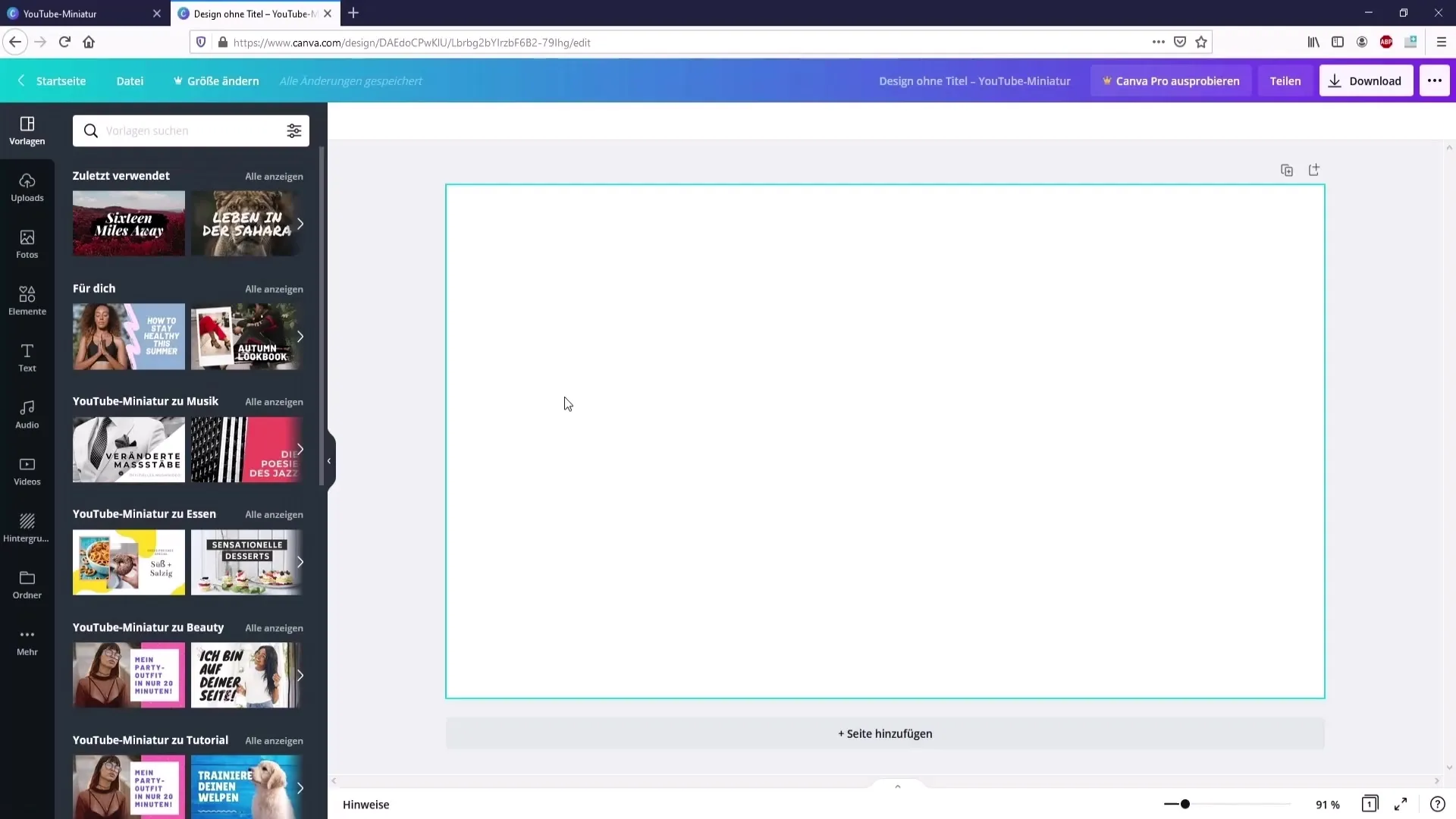The image size is (1456, 819).
Task: Click the Elemente panel icon
Action: 27,299
